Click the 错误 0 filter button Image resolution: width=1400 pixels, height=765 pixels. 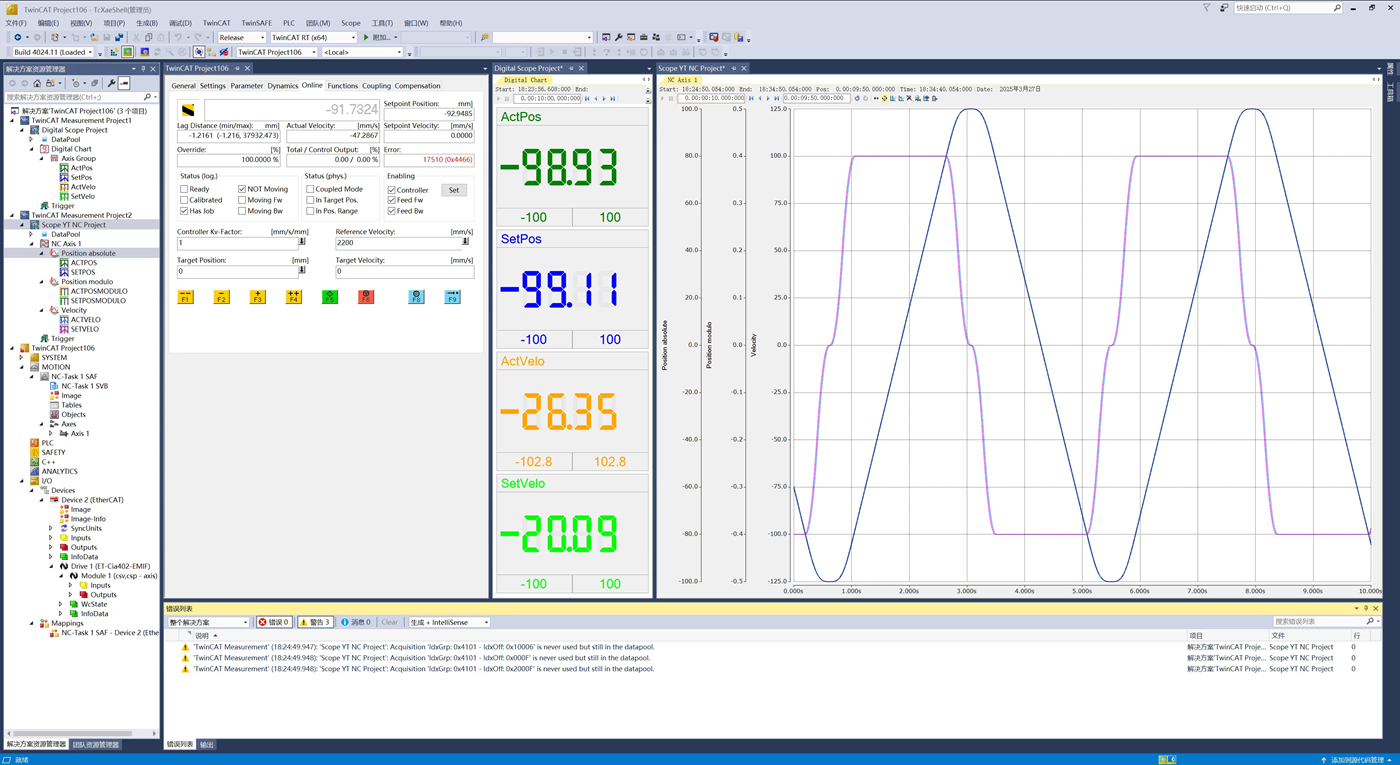tap(274, 622)
